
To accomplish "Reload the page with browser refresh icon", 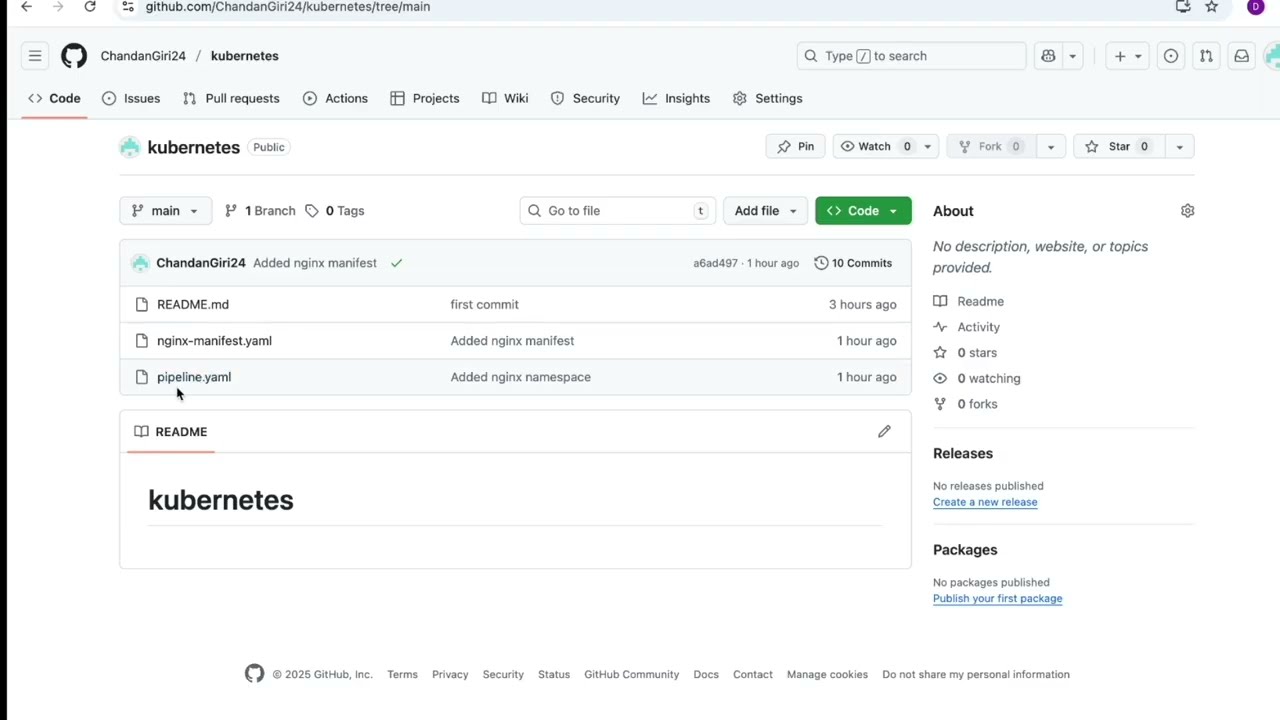I will click(90, 7).
